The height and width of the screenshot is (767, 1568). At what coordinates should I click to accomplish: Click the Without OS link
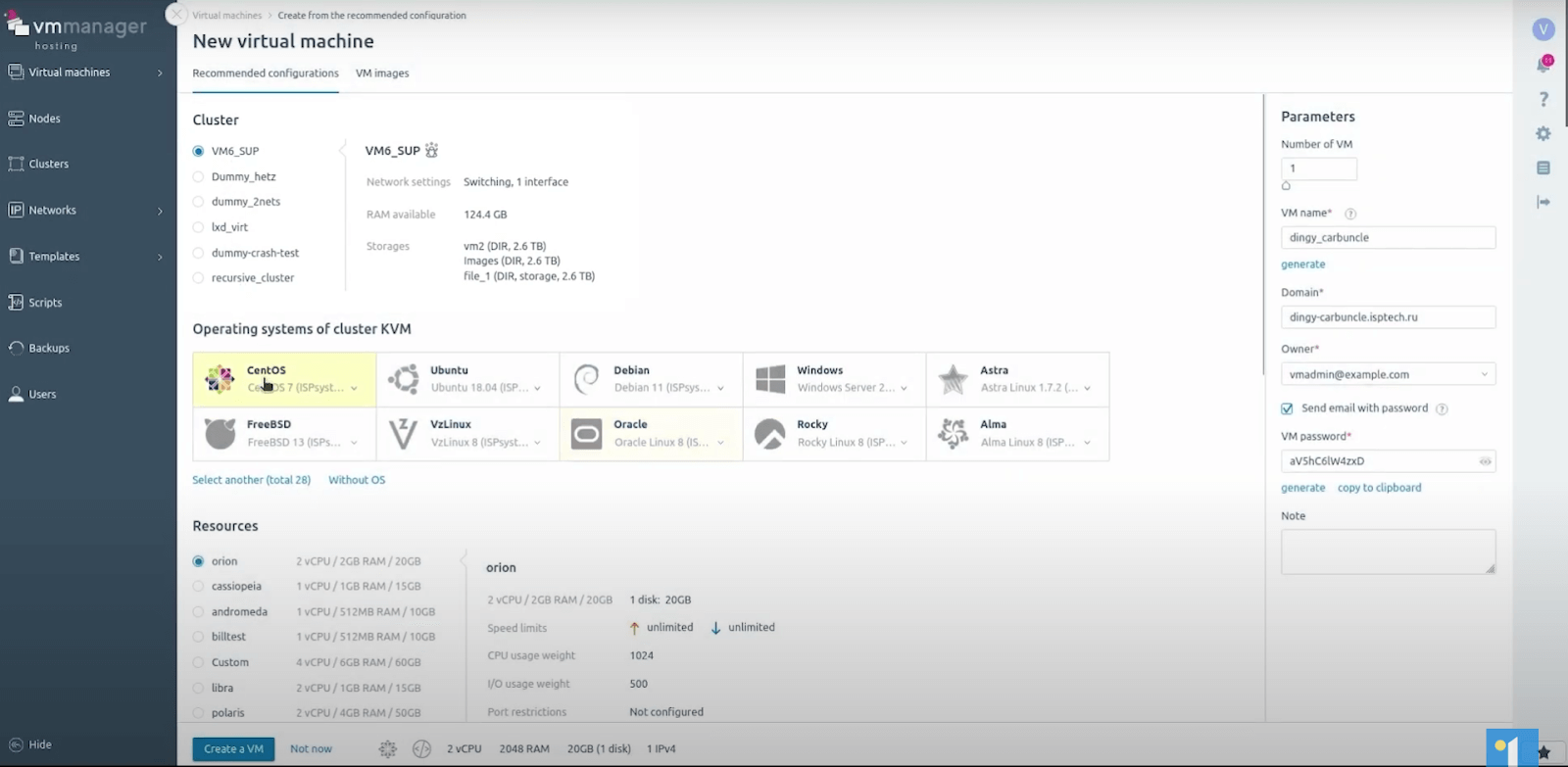tap(357, 480)
